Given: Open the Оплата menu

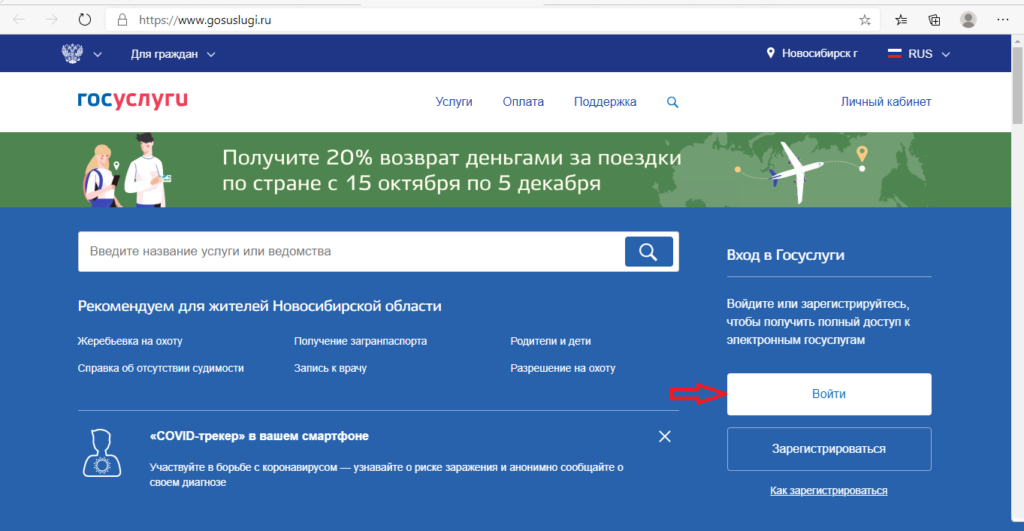Looking at the screenshot, I should [x=523, y=102].
